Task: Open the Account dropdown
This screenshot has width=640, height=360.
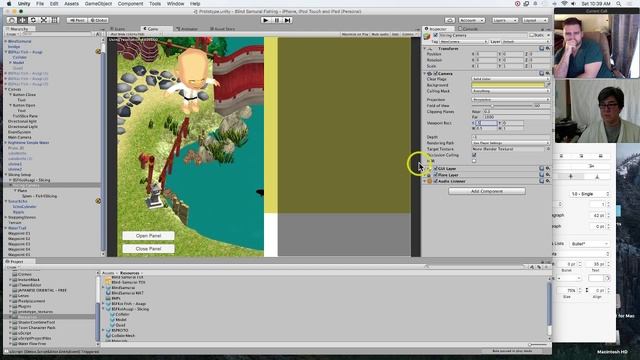Action: (x=472, y=20)
